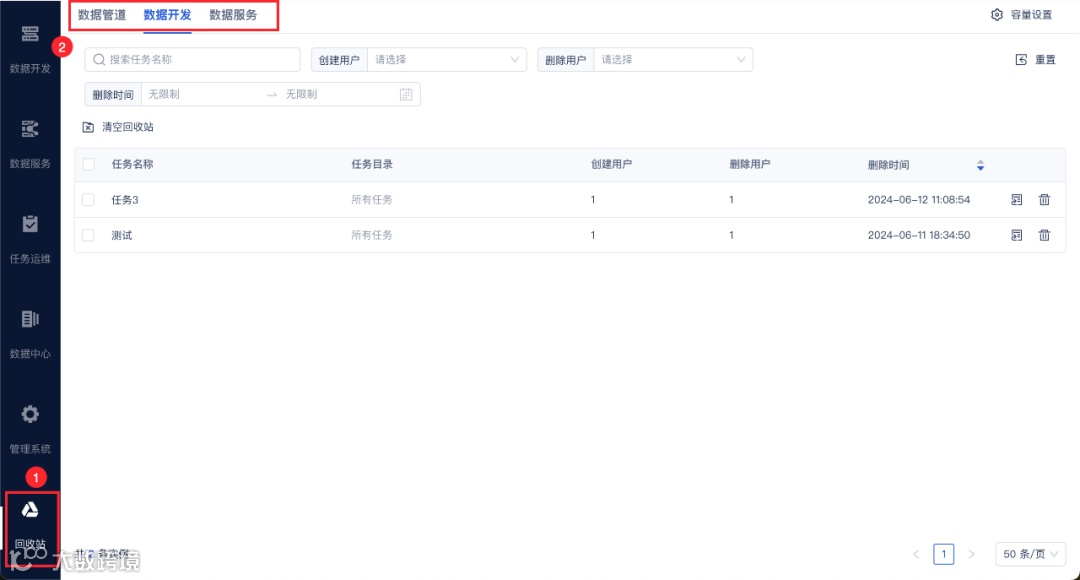Screen dimensions: 1080x580
Task: Click the 清空回收站 icon
Action: (88, 127)
